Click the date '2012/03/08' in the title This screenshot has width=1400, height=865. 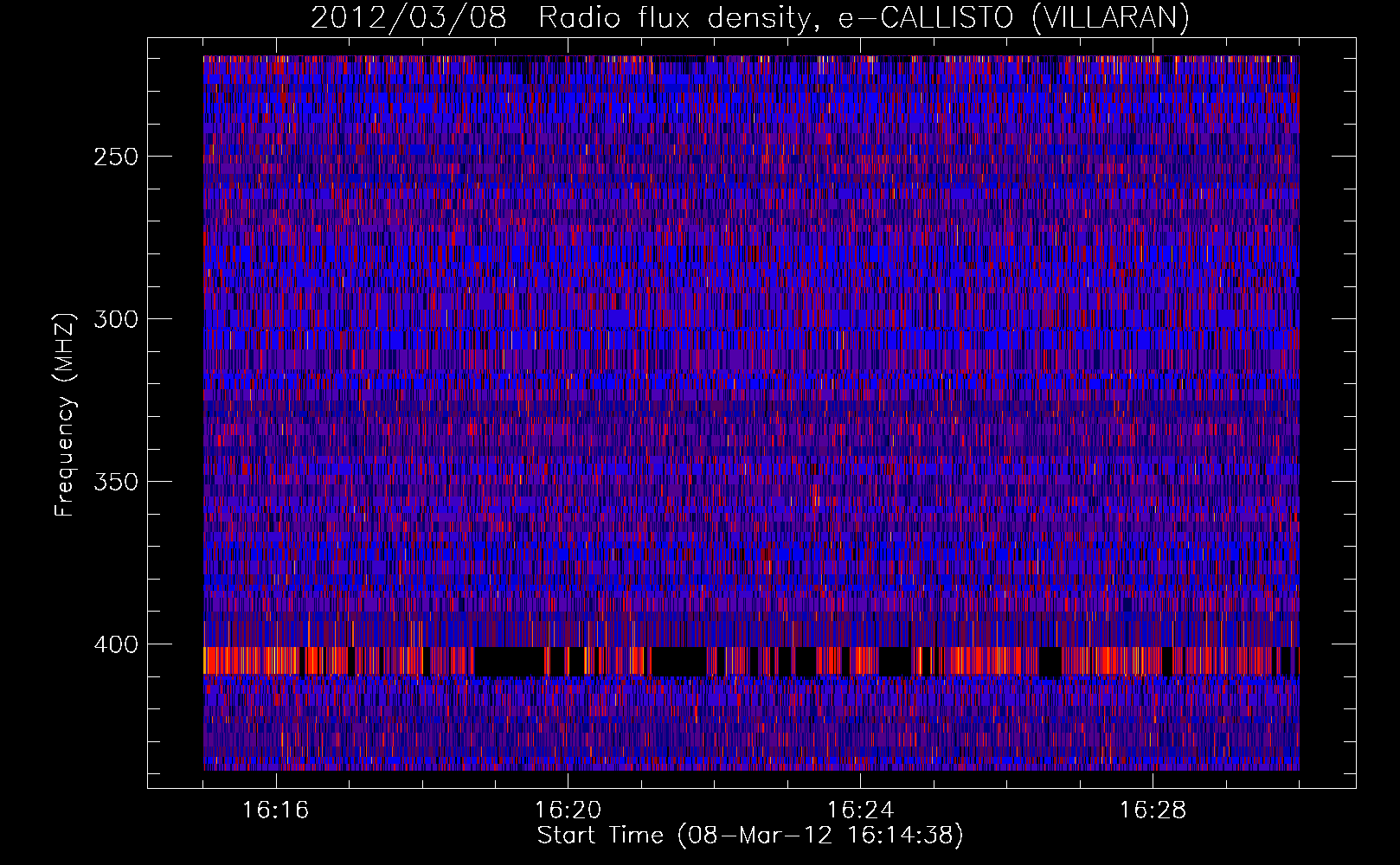coord(408,18)
